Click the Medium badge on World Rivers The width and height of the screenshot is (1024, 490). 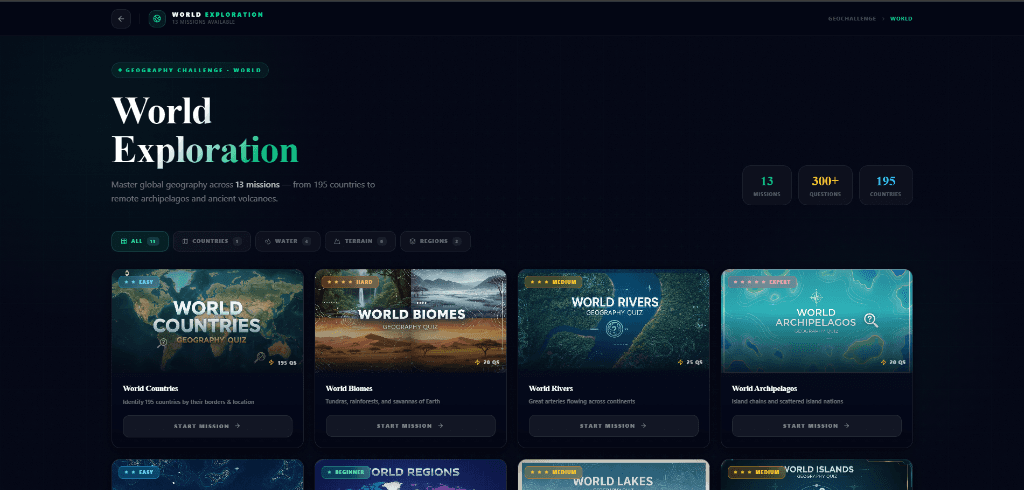(x=553, y=282)
